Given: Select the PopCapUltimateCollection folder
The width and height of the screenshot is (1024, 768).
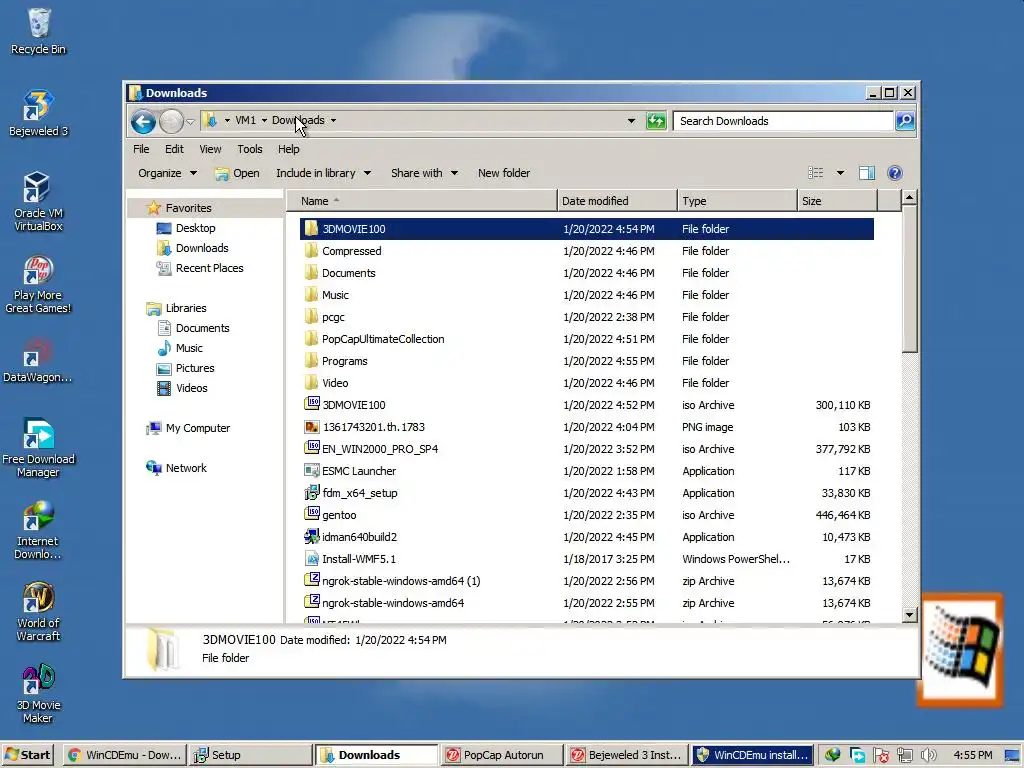Looking at the screenshot, I should click(586, 339).
